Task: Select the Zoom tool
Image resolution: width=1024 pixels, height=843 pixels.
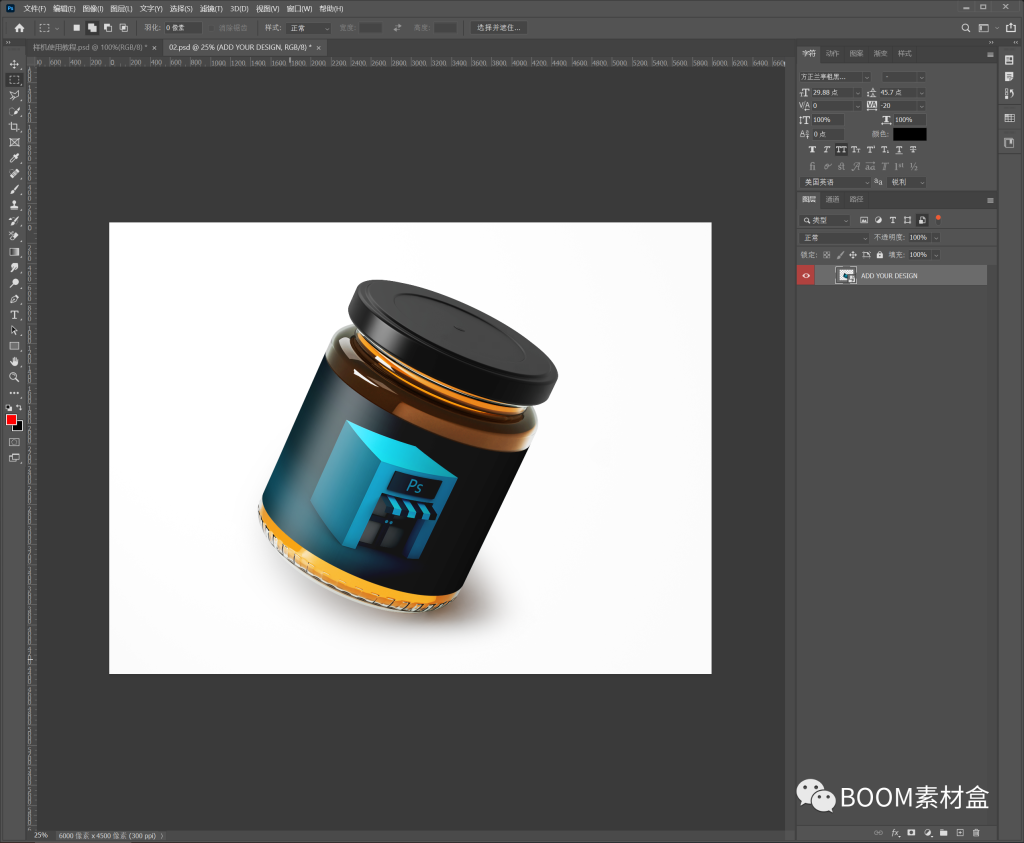Action: point(14,377)
